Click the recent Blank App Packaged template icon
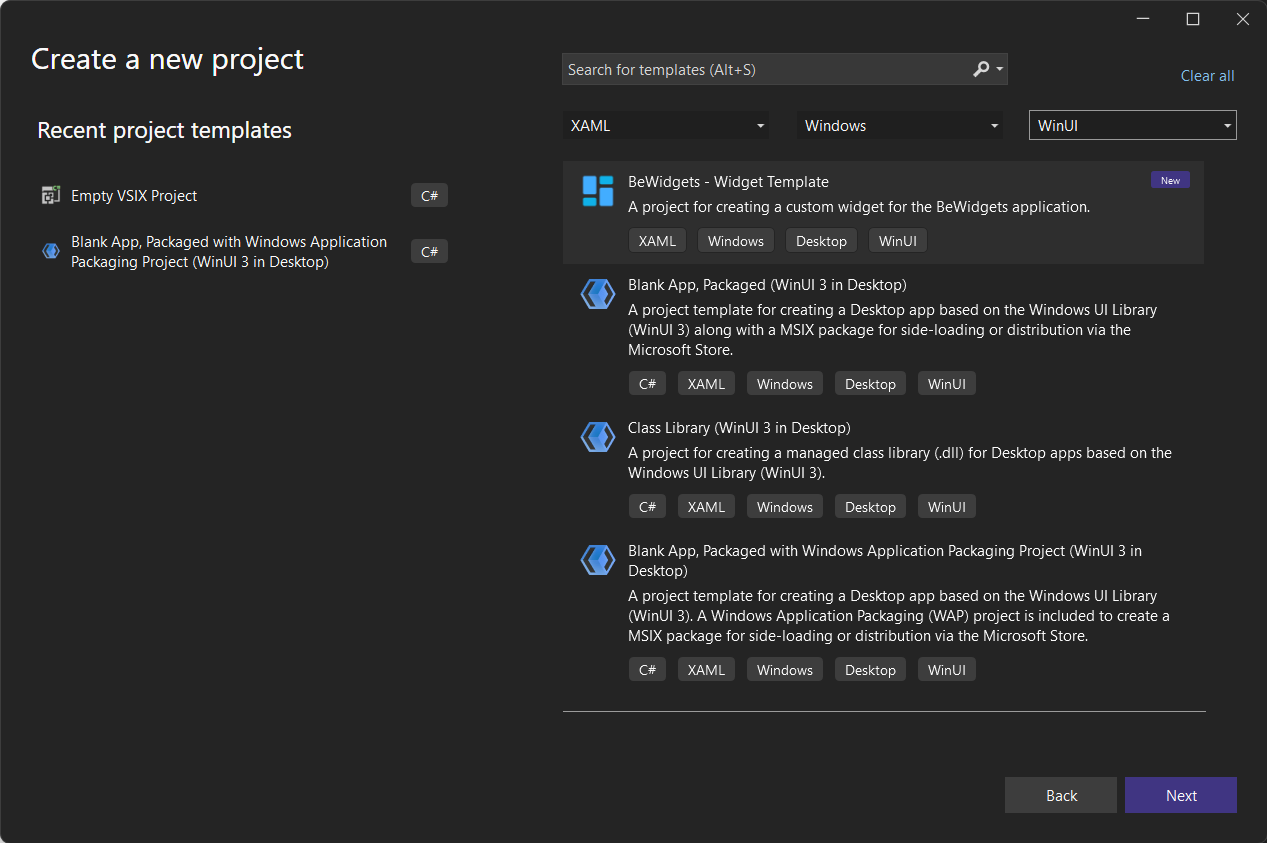The width and height of the screenshot is (1267, 843). pos(50,251)
